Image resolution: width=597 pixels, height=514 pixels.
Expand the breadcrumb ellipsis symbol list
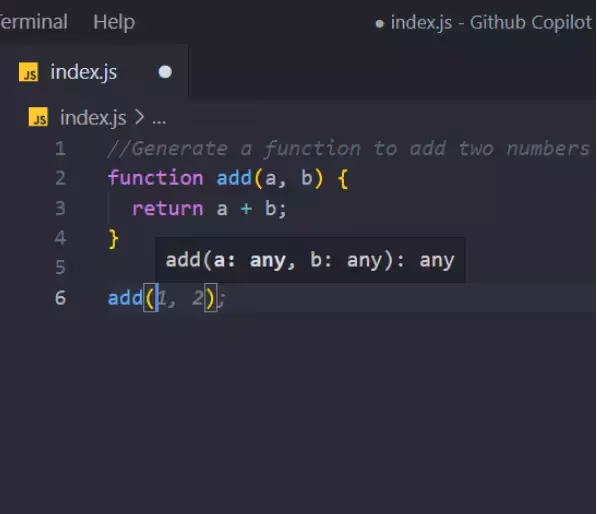159,121
